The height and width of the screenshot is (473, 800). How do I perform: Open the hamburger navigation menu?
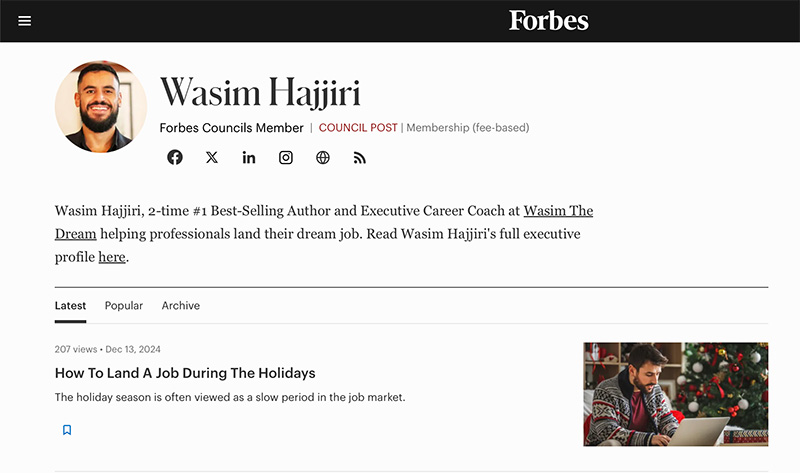click(24, 21)
